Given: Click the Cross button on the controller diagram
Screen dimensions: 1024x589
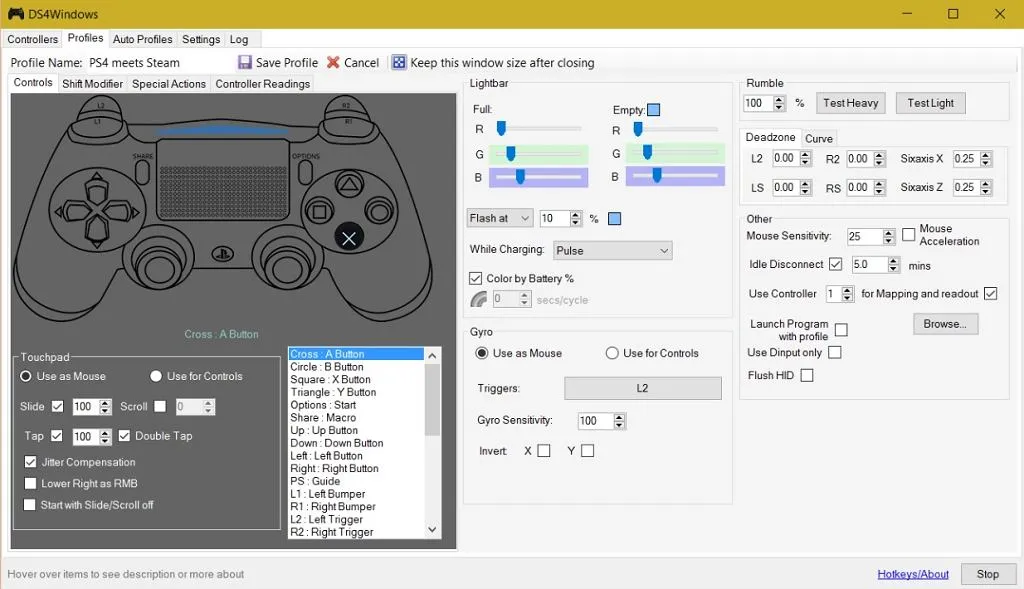Looking at the screenshot, I should 349,238.
